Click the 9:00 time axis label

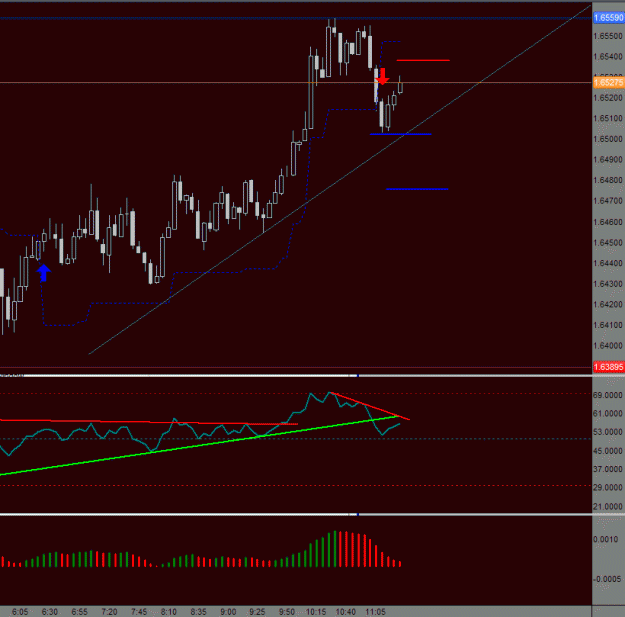(x=228, y=612)
